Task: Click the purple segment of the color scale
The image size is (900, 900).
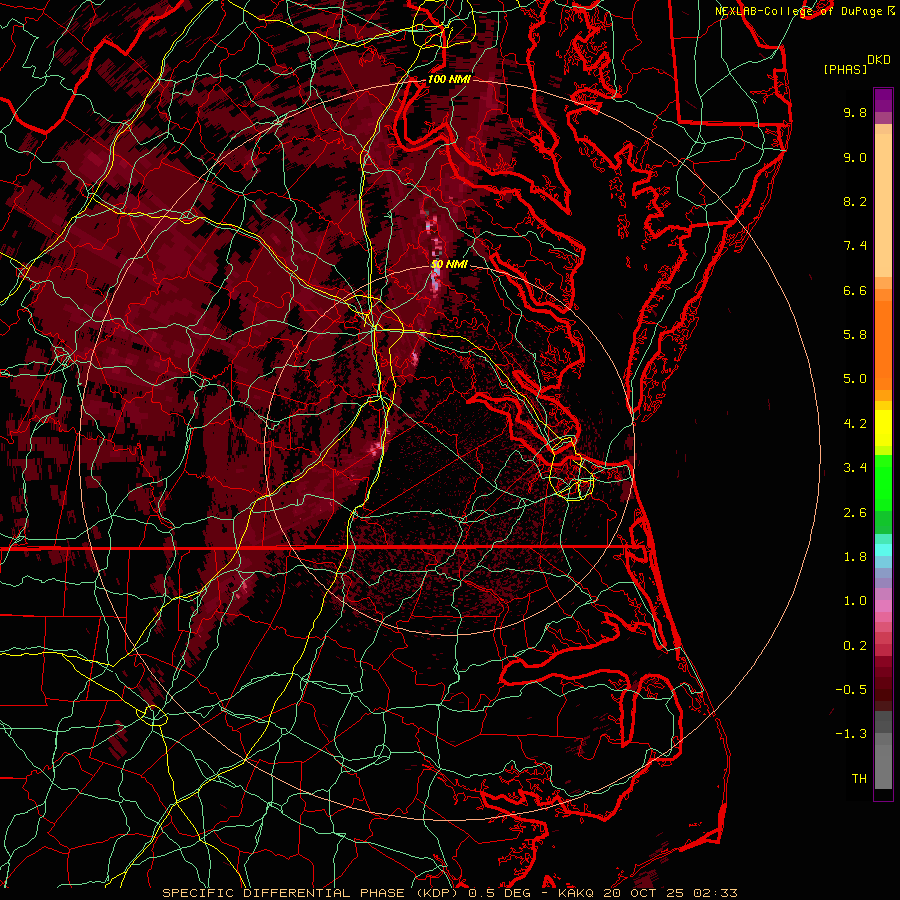Action: click(x=883, y=100)
